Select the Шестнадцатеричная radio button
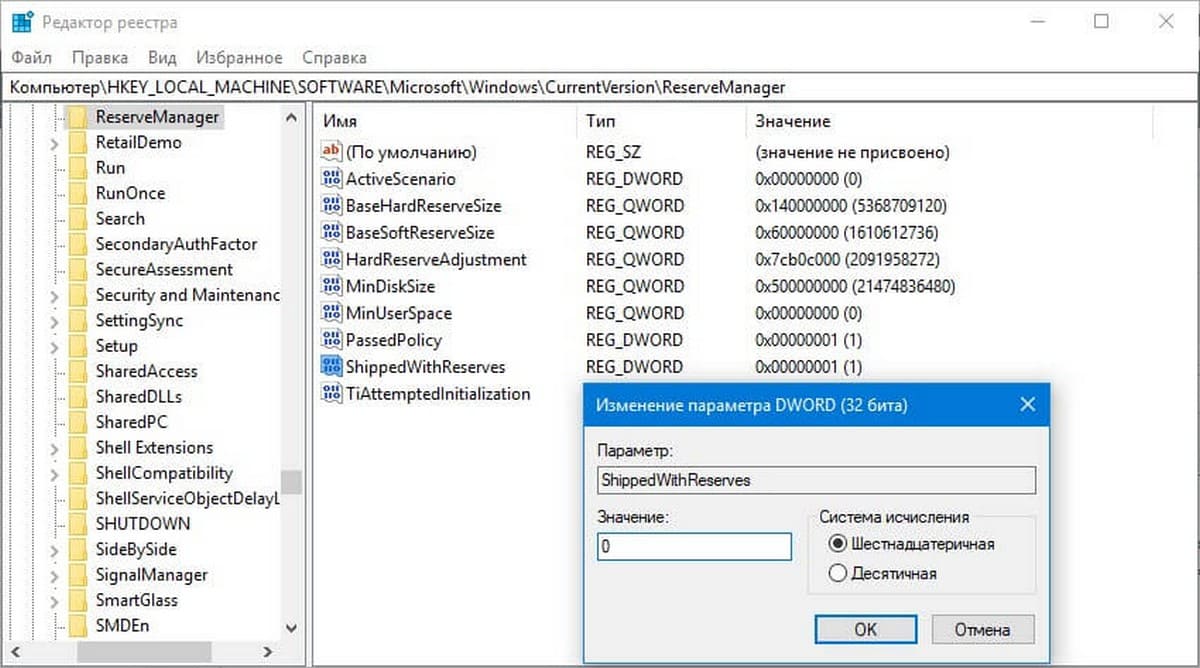Viewport: 1200px width, 668px height. pos(837,544)
